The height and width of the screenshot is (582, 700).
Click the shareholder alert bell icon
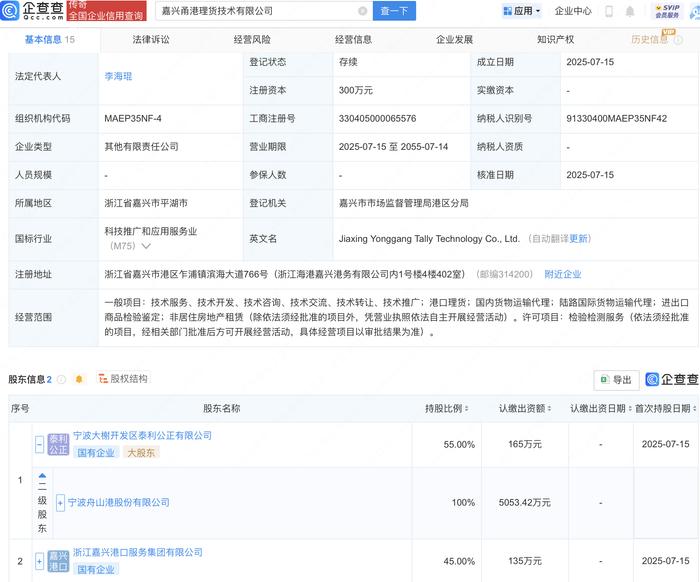pyautogui.click(x=79, y=379)
